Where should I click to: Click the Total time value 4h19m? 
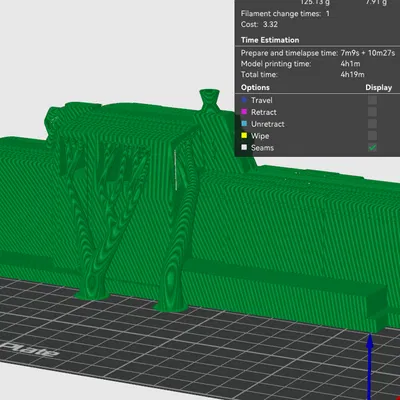352,74
